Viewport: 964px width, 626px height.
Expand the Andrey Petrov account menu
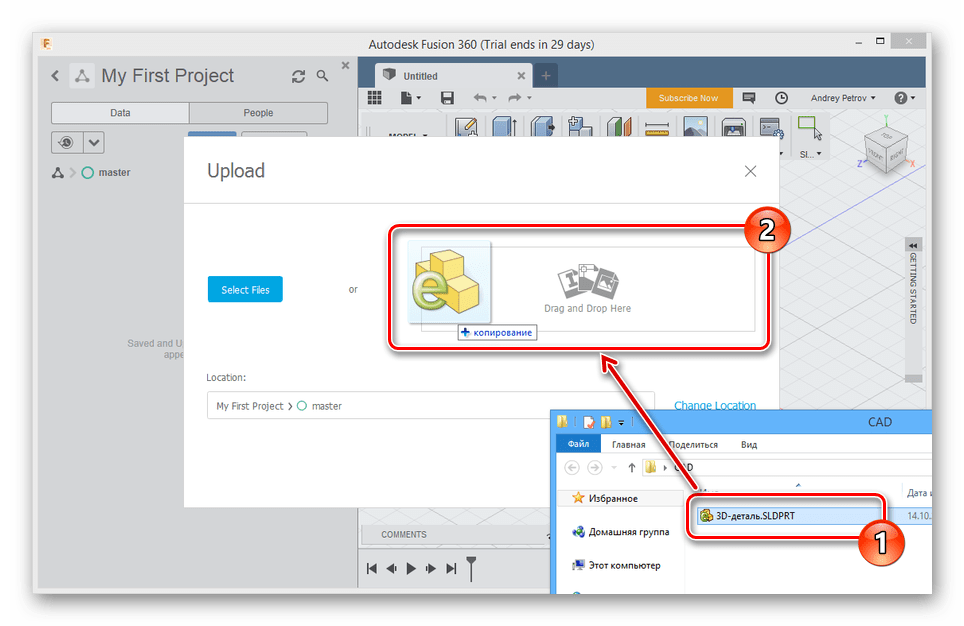click(x=843, y=98)
